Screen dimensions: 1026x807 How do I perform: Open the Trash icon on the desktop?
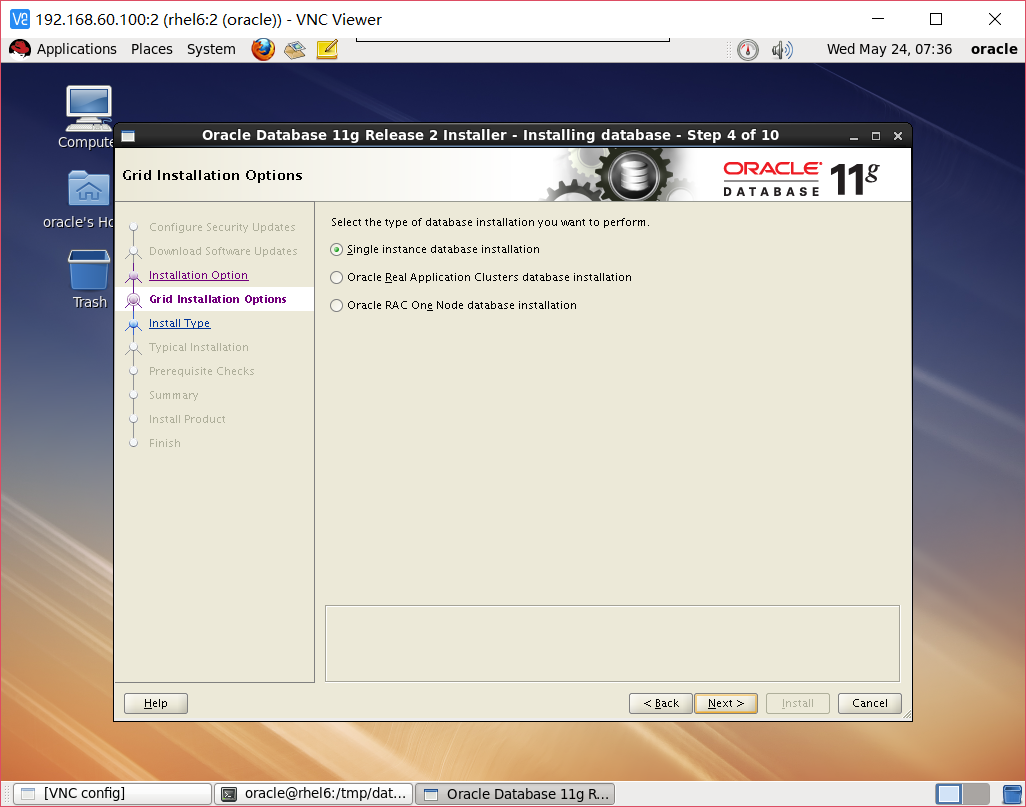88,270
